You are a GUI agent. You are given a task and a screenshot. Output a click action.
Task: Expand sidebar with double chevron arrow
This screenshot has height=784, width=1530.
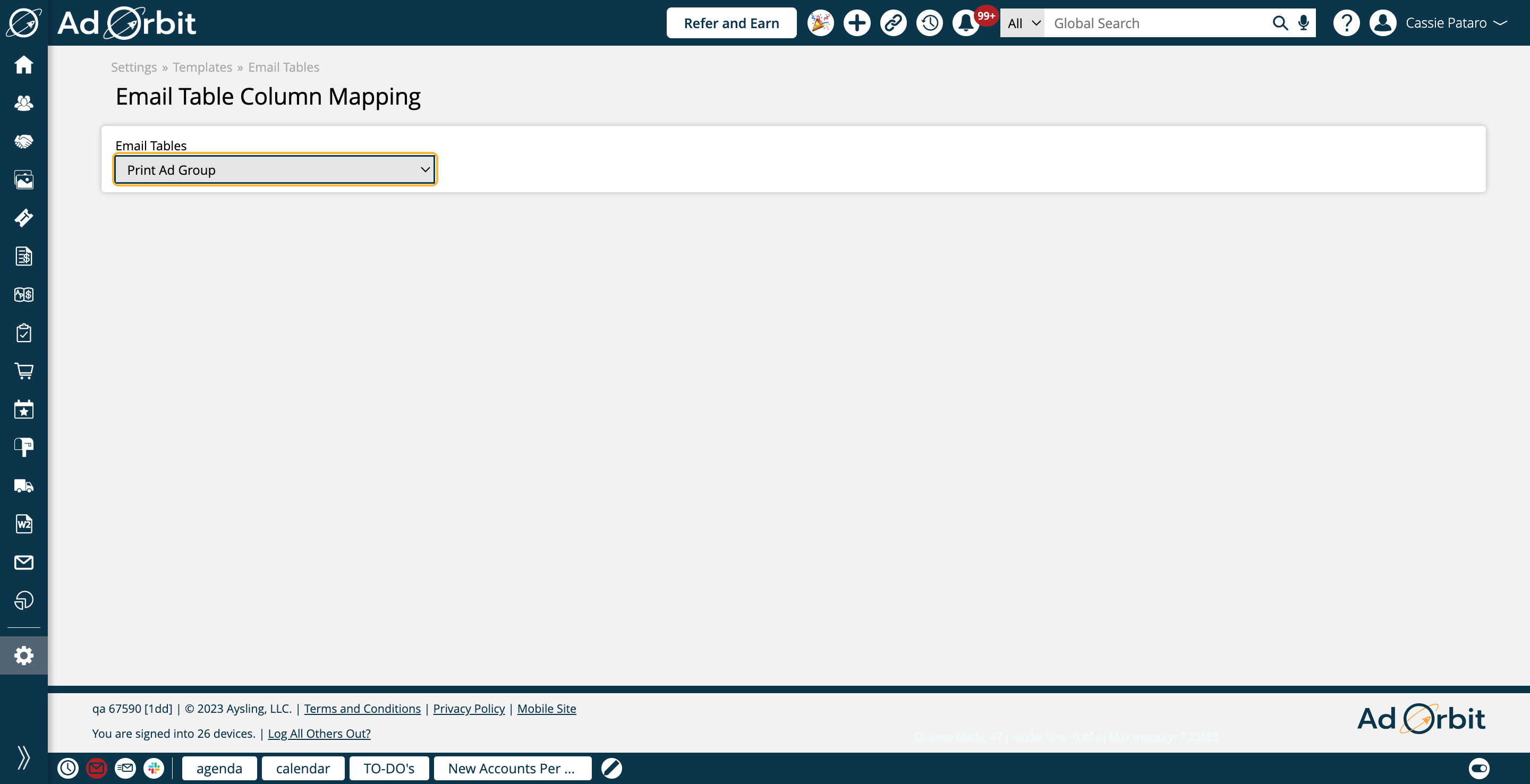click(24, 757)
